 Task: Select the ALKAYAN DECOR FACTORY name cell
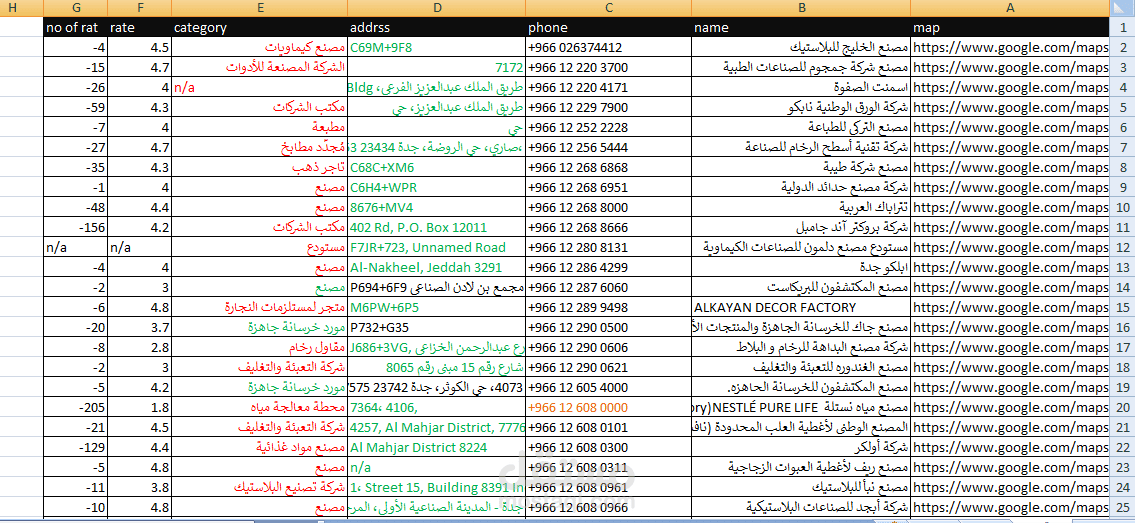click(x=801, y=307)
